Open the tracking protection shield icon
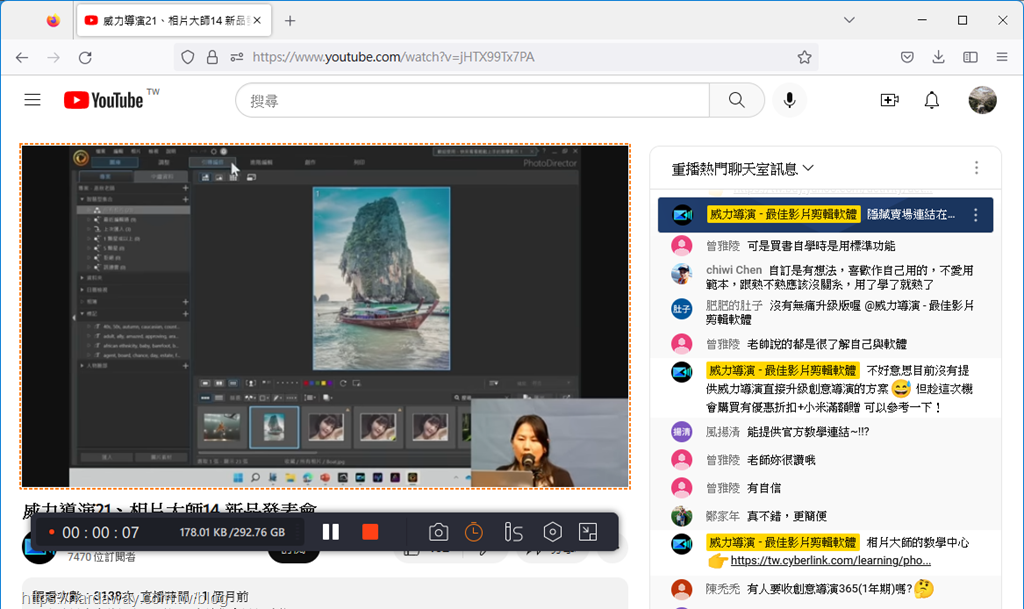This screenshot has width=1024, height=609. click(187, 57)
